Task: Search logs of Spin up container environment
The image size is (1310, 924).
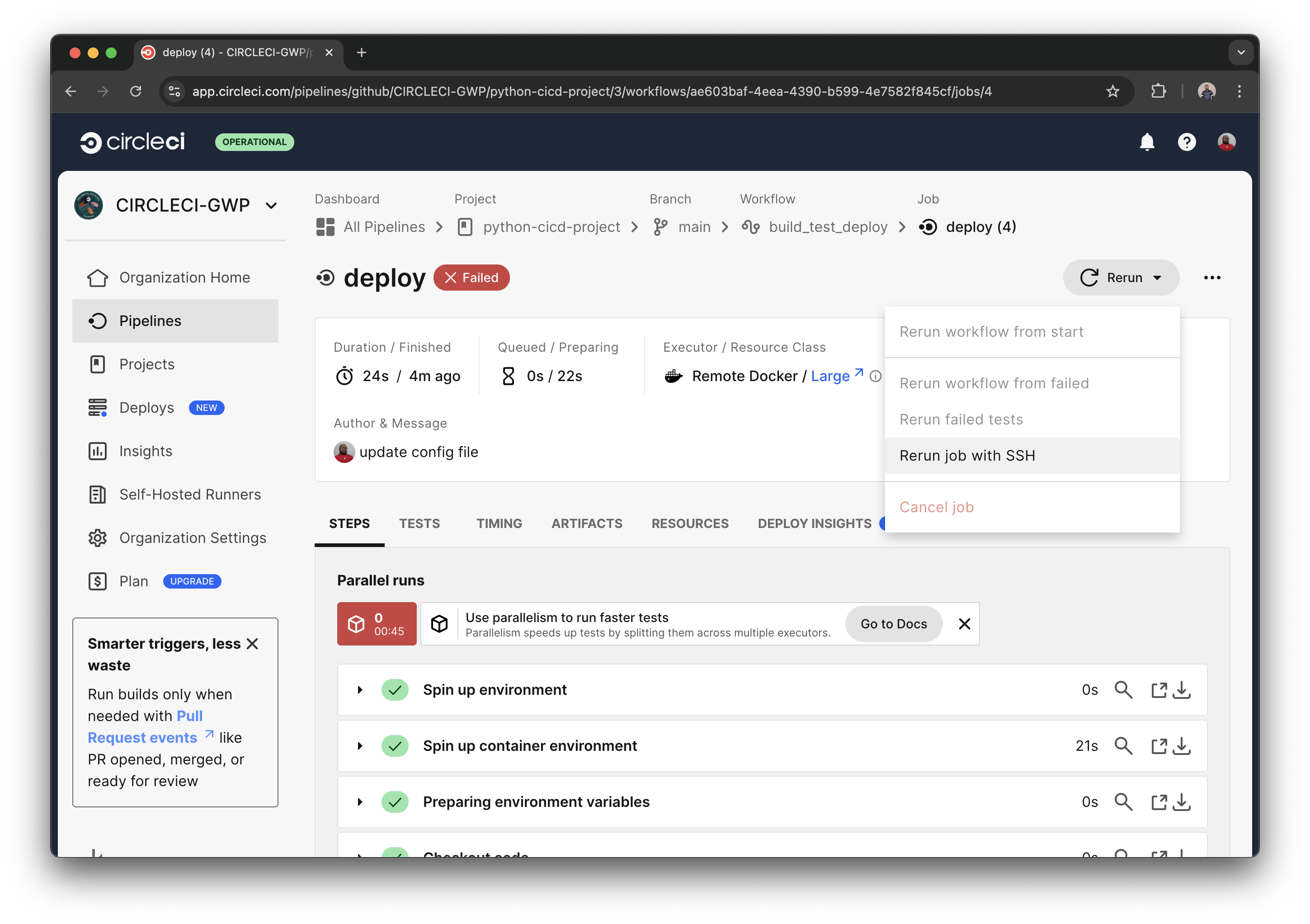Action: [1123, 745]
